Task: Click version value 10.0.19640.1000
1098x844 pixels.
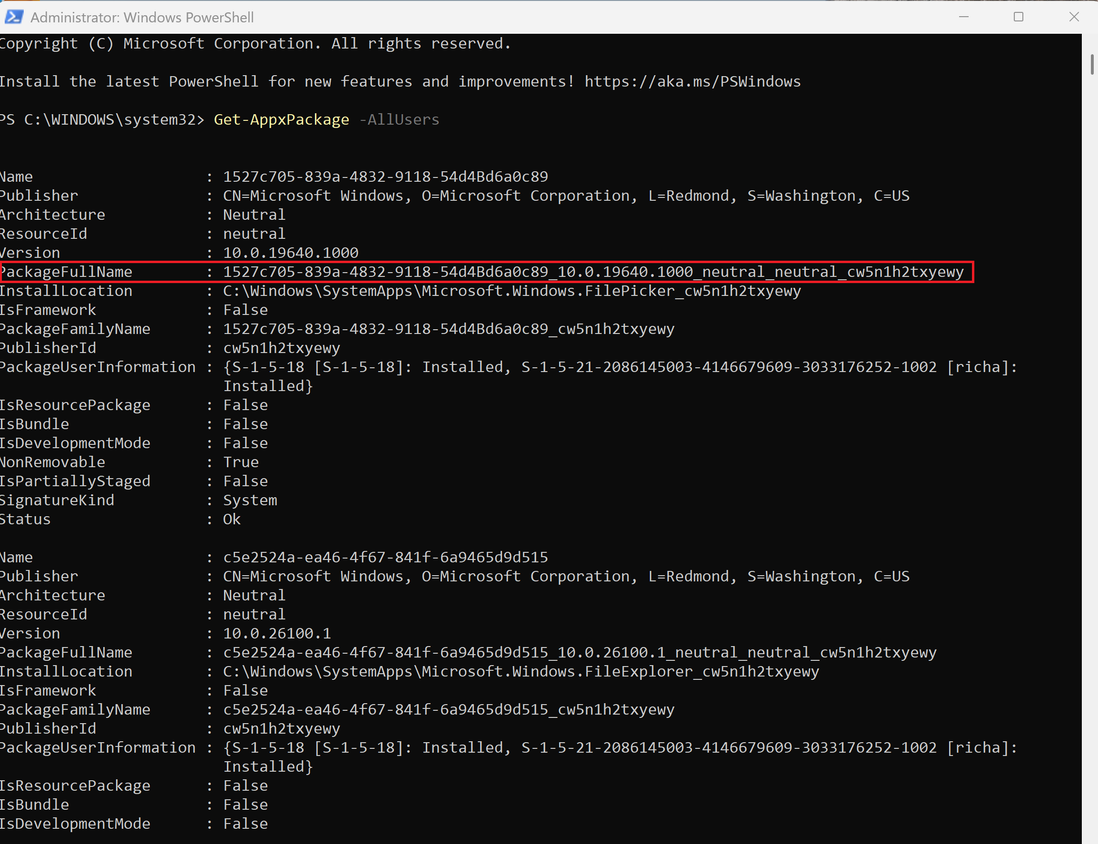Action: [291, 253]
